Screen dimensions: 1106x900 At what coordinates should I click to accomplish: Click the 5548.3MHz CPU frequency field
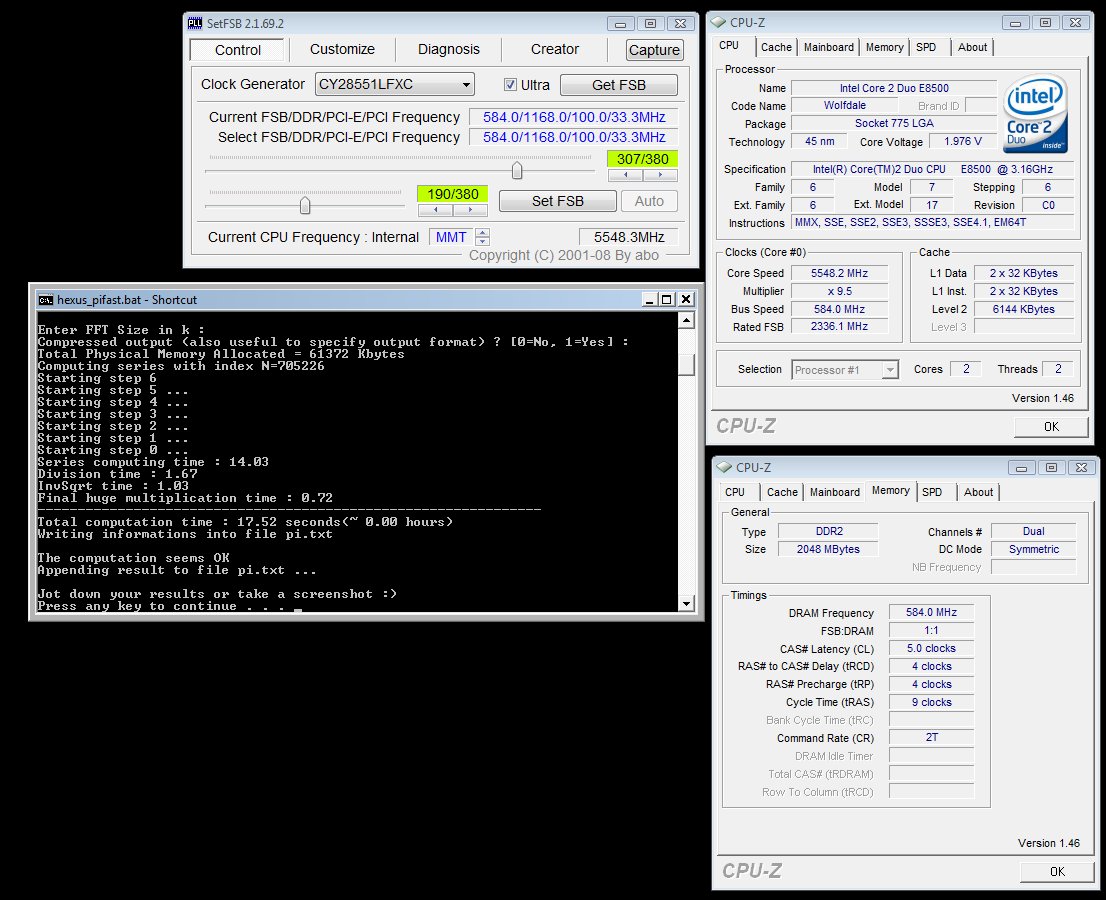[x=629, y=237]
